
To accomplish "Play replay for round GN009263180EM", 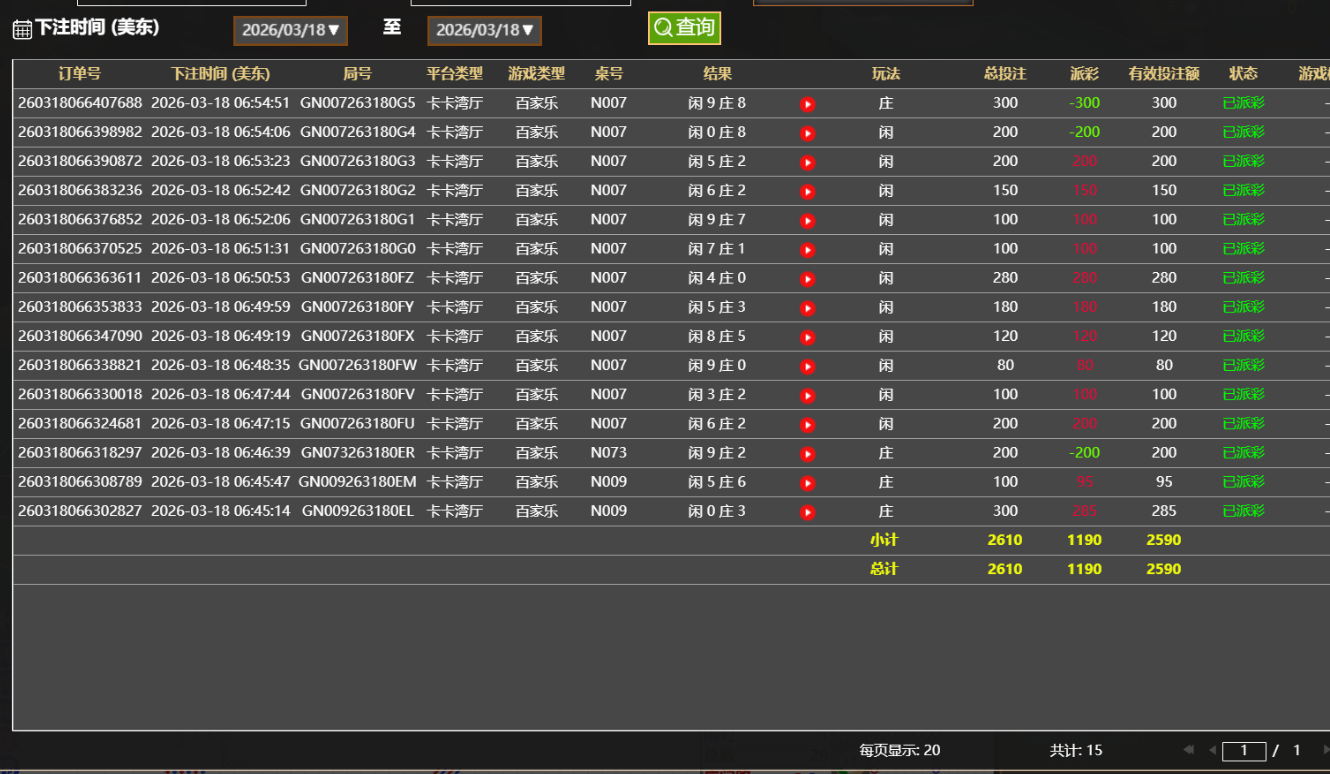I will click(808, 483).
